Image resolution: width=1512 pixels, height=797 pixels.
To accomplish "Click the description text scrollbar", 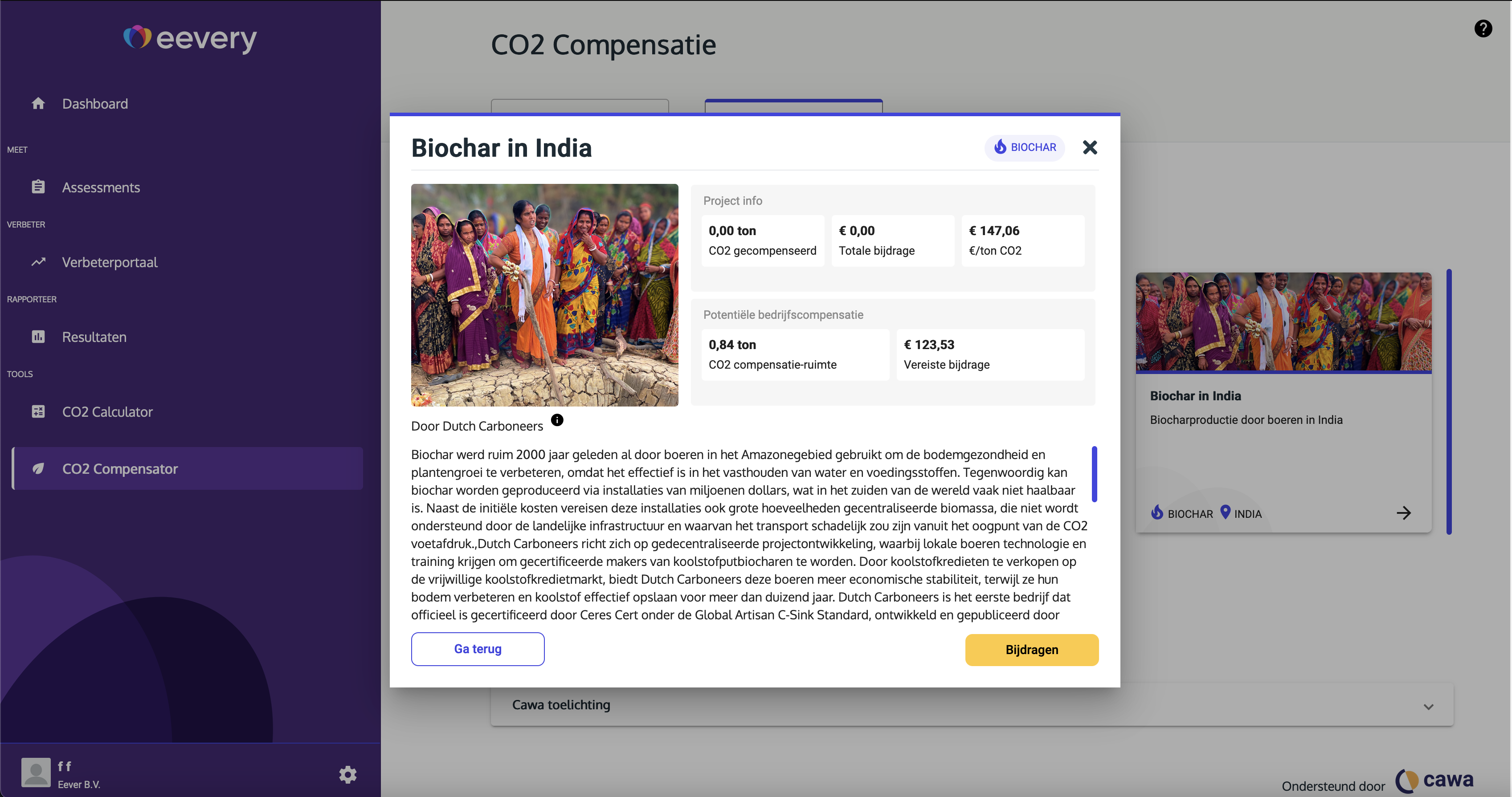I will pos(1094,474).
